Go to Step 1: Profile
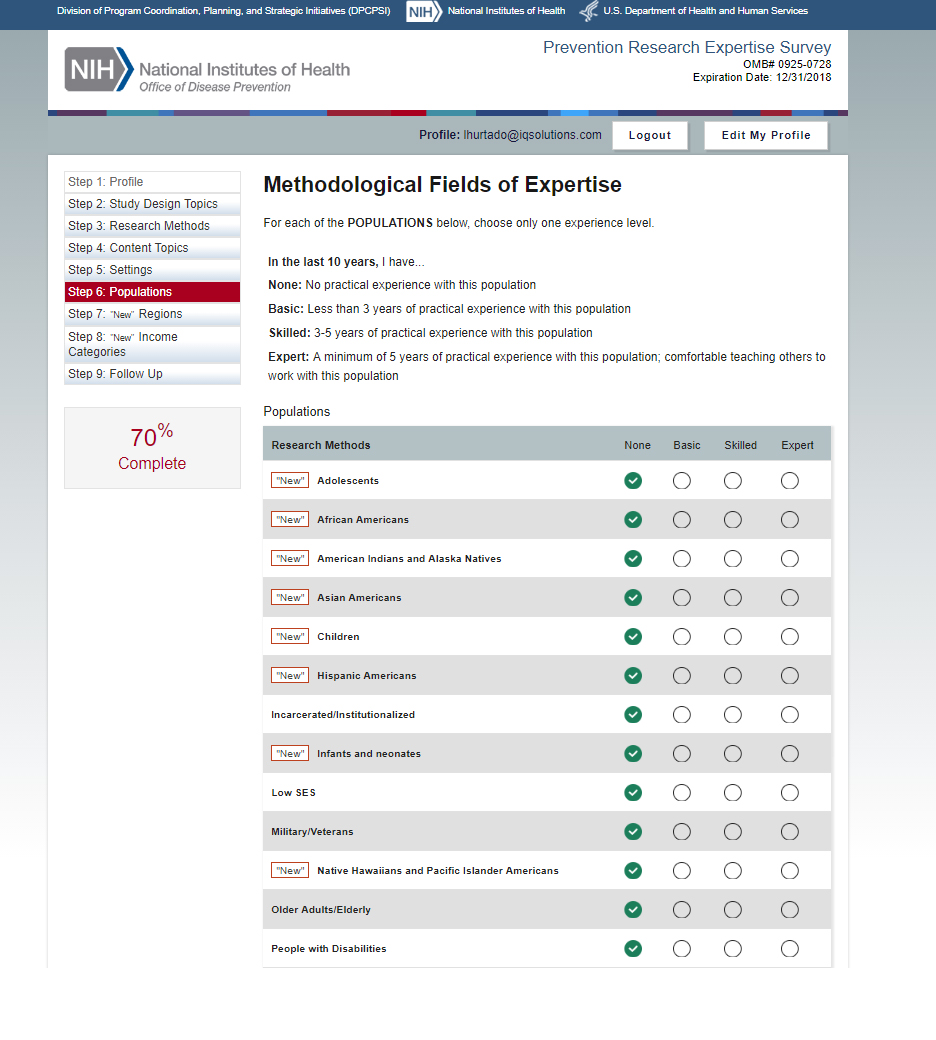Viewport: 936px width, 1040px height. pyautogui.click(x=152, y=182)
